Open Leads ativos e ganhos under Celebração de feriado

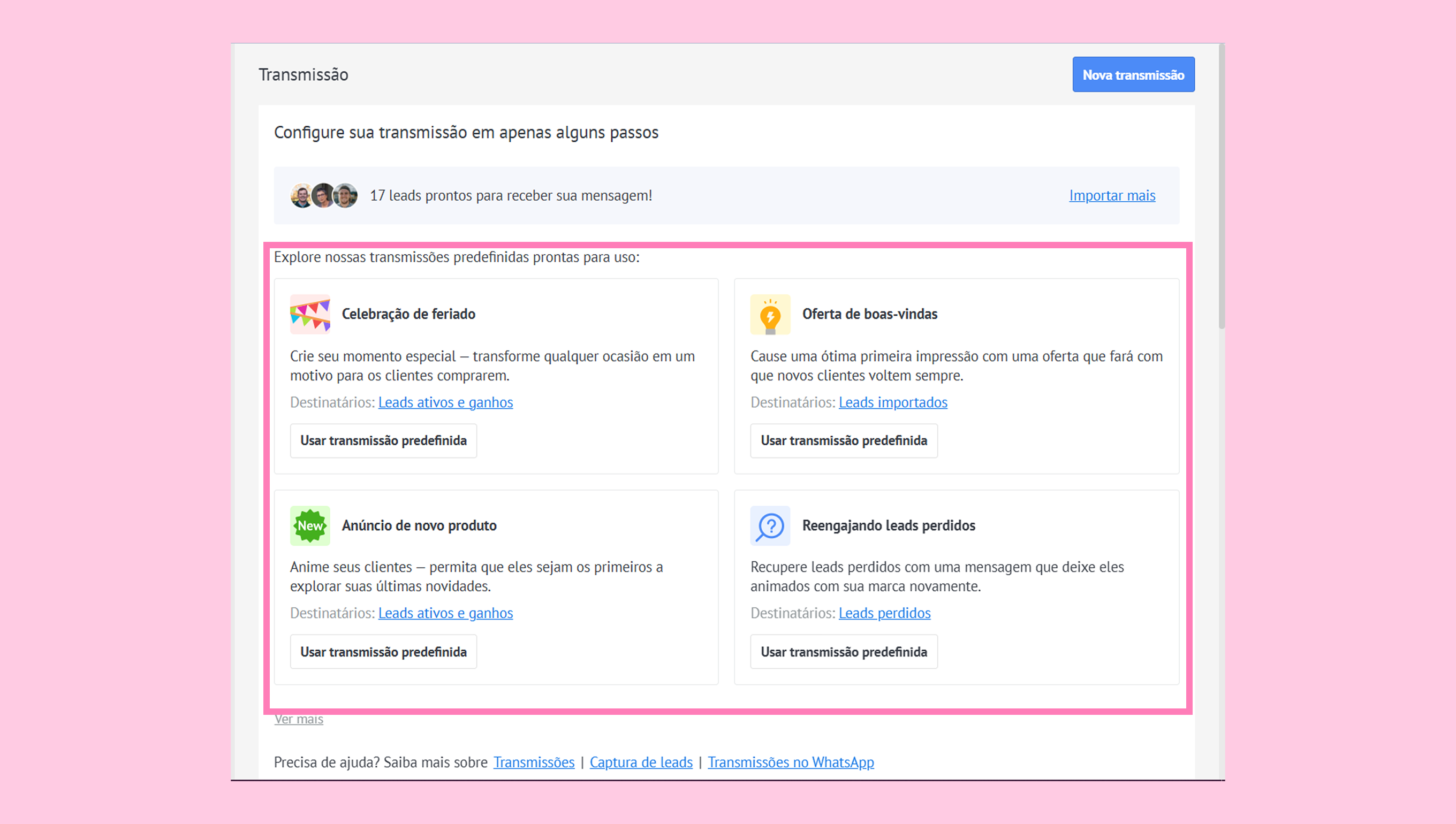coord(445,402)
